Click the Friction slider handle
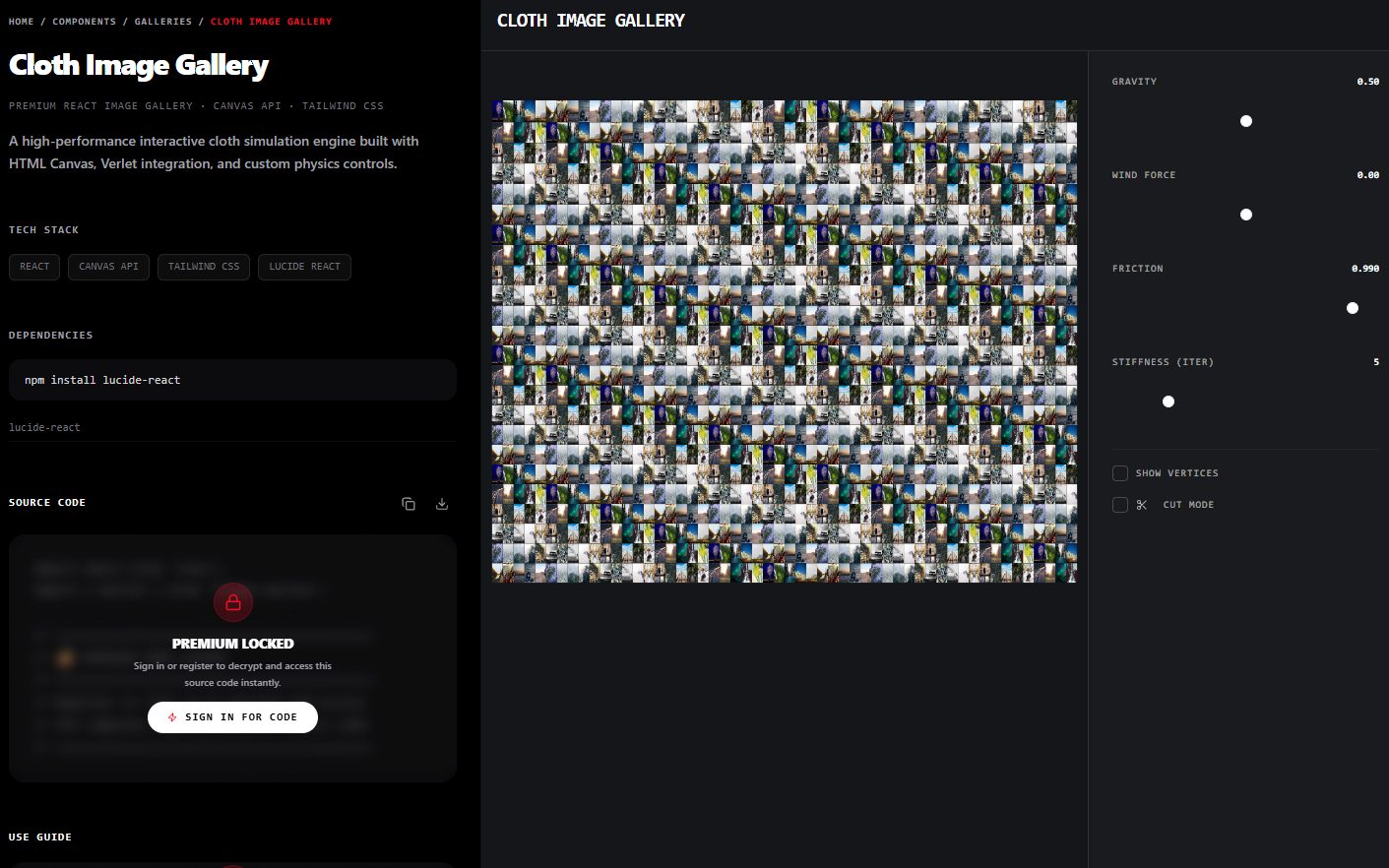This screenshot has width=1389, height=868. 1353,308
